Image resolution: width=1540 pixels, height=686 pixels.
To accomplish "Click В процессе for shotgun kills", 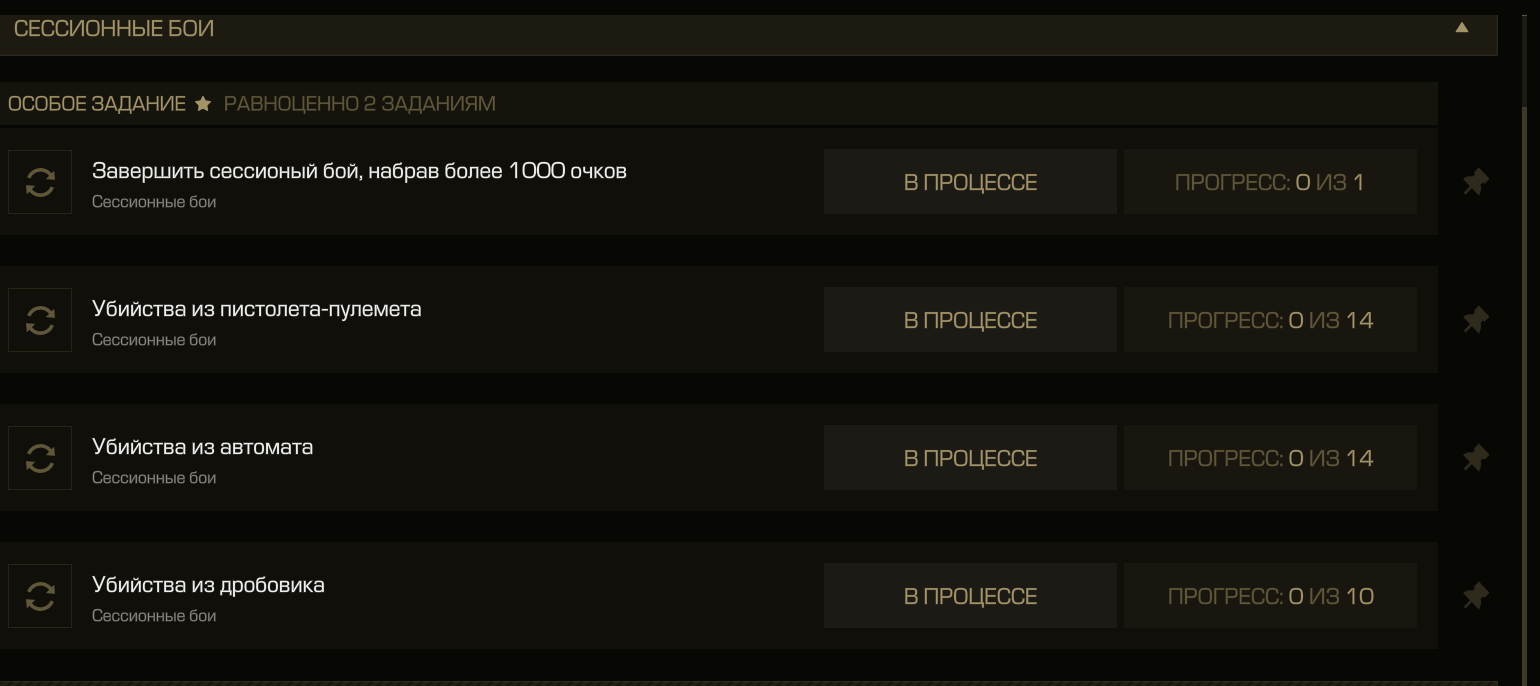I will (x=970, y=596).
